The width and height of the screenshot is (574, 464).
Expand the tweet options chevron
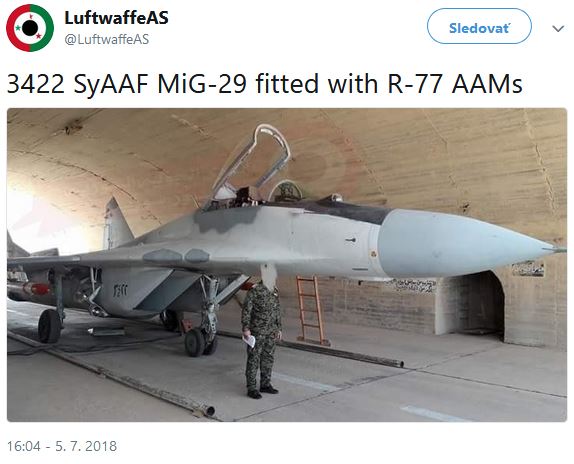558,29
